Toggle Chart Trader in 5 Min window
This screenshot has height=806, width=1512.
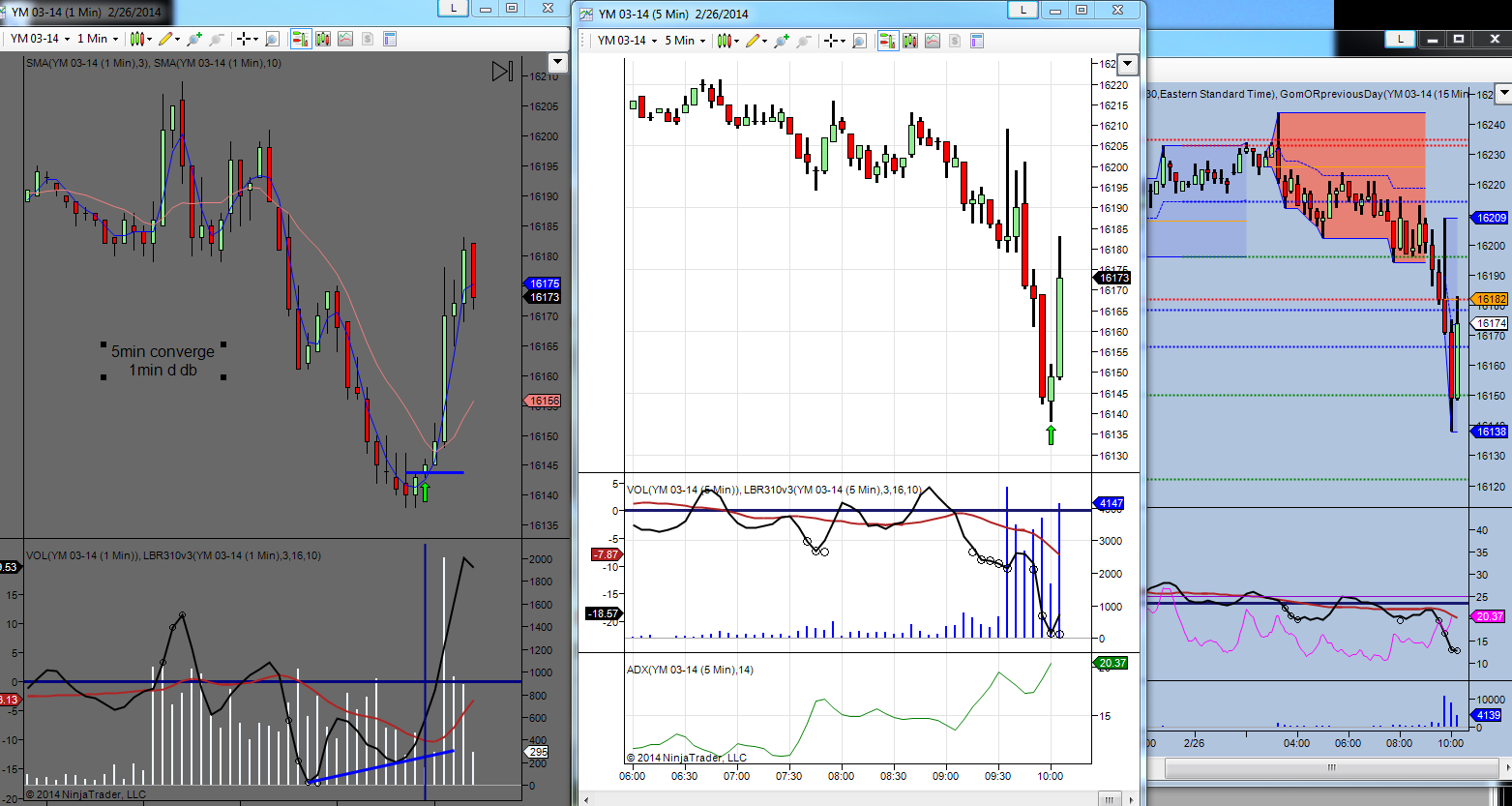[887, 41]
